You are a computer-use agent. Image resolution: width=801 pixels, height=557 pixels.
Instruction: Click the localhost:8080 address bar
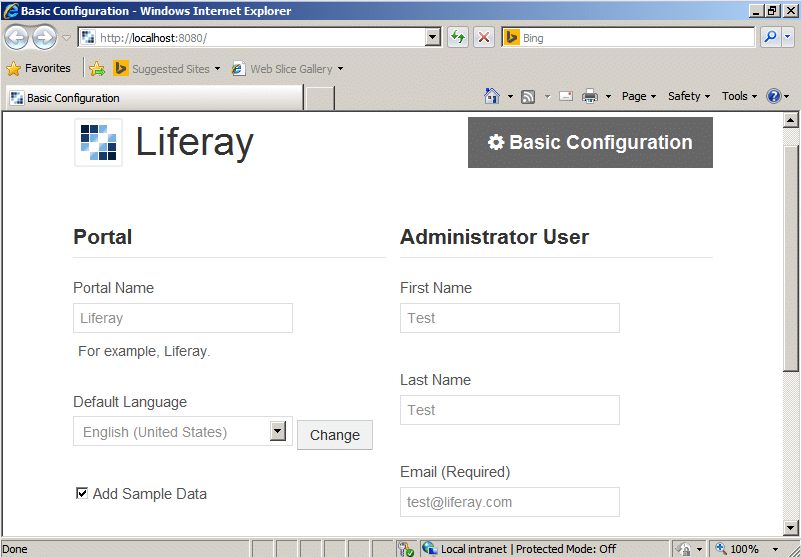tap(252, 38)
